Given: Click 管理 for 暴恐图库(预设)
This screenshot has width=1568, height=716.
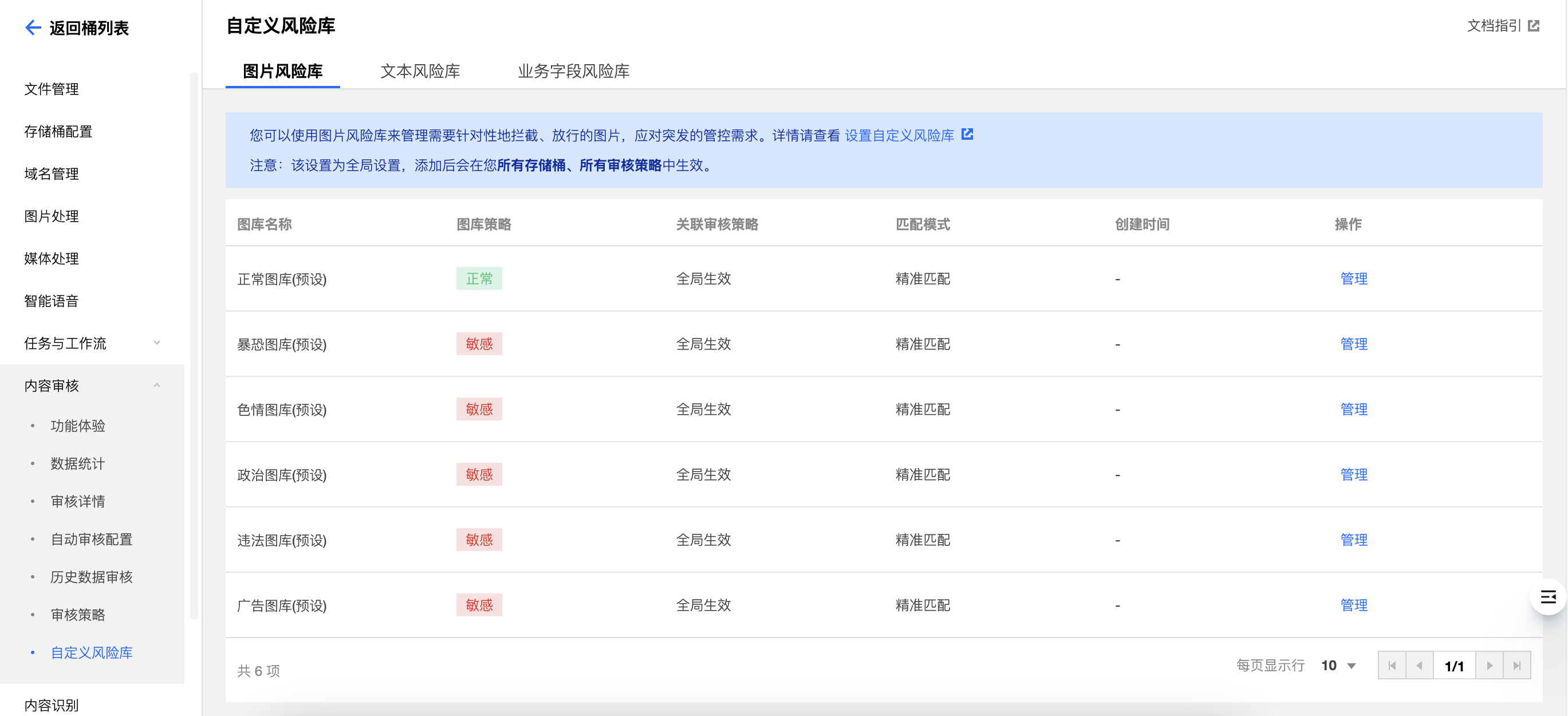Looking at the screenshot, I should tap(1353, 344).
